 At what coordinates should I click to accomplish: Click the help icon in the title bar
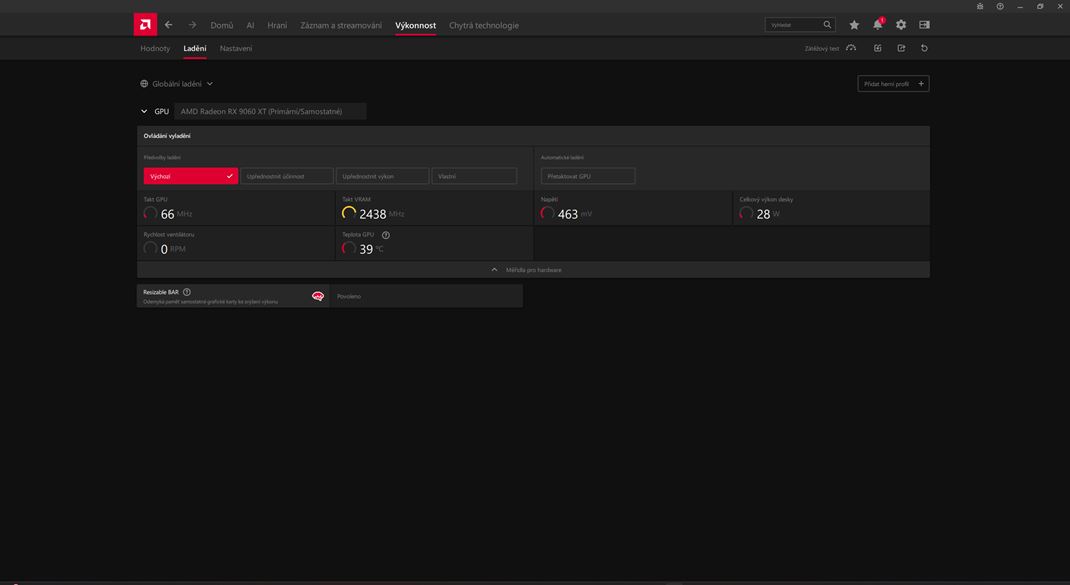(1000, 6)
